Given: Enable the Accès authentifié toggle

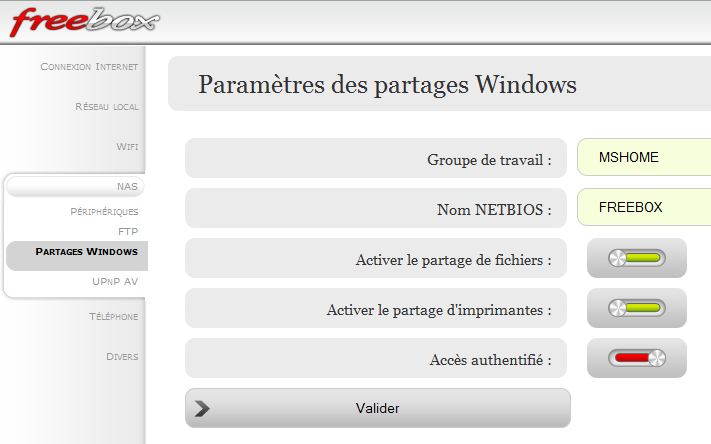Looking at the screenshot, I should pos(637,358).
